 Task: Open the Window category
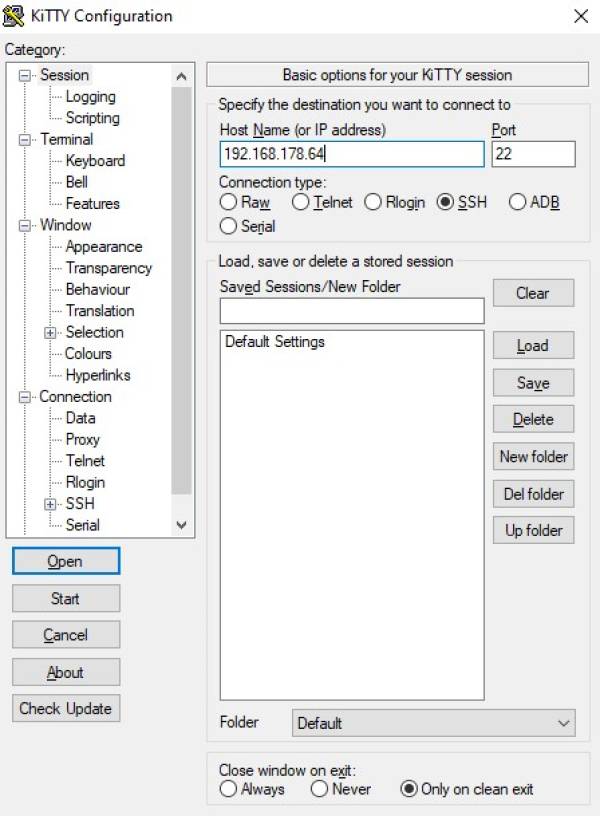(66, 225)
